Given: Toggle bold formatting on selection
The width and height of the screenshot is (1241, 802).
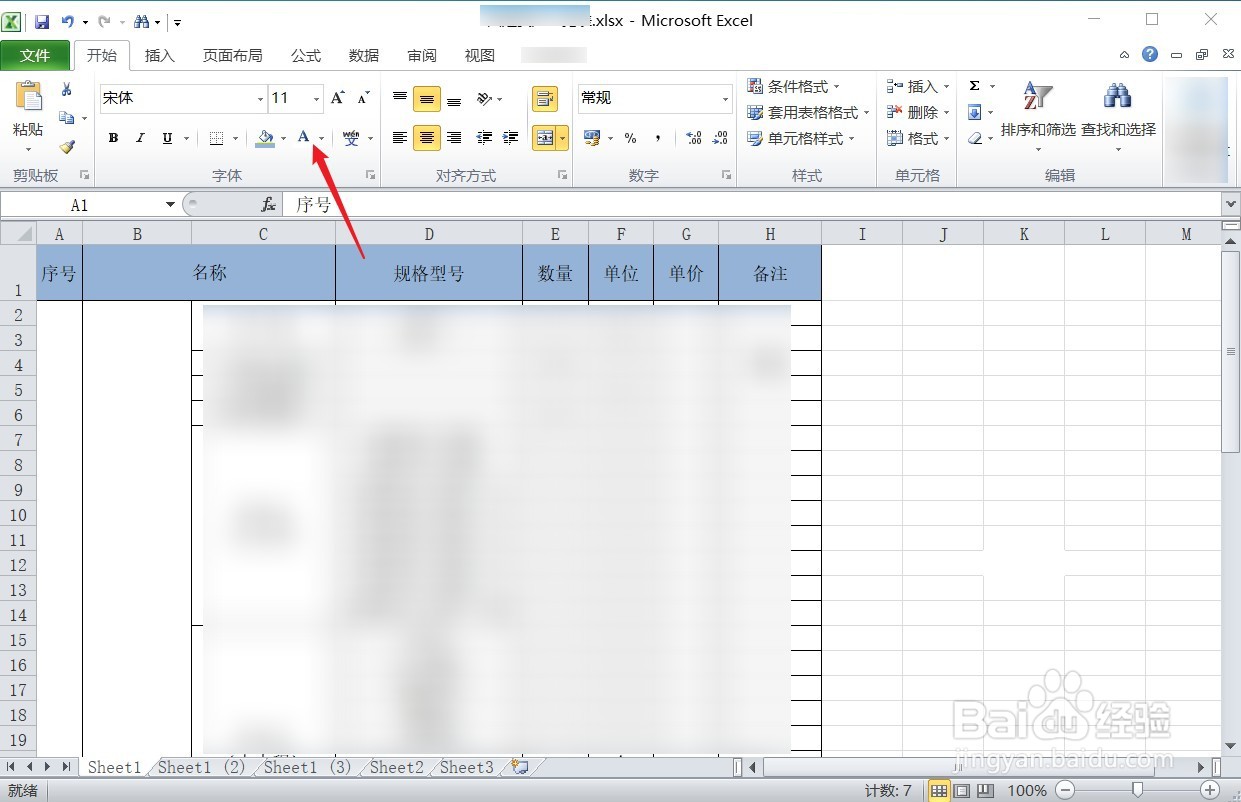Looking at the screenshot, I should 113,138.
